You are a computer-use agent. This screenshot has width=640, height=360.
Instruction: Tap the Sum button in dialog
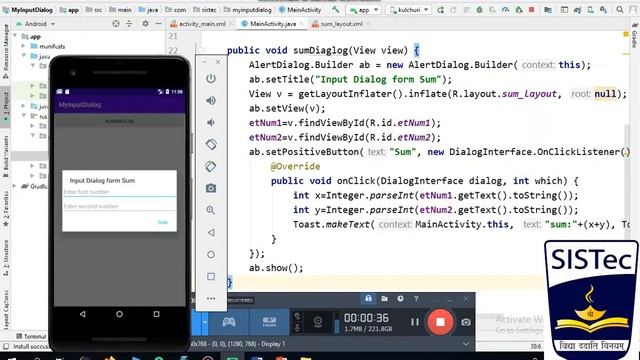[162, 222]
